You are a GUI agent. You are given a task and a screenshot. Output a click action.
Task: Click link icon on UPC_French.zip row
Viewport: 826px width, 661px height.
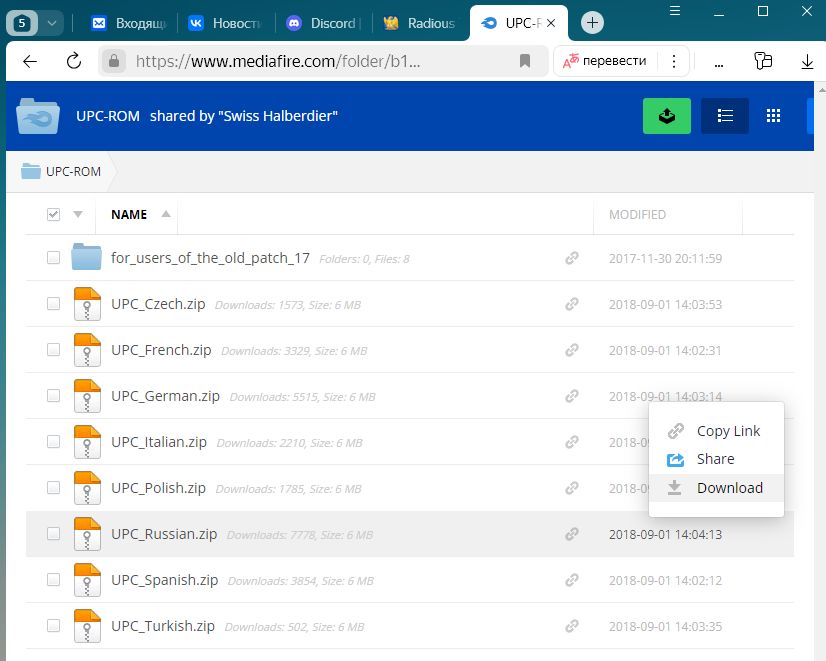coord(572,350)
